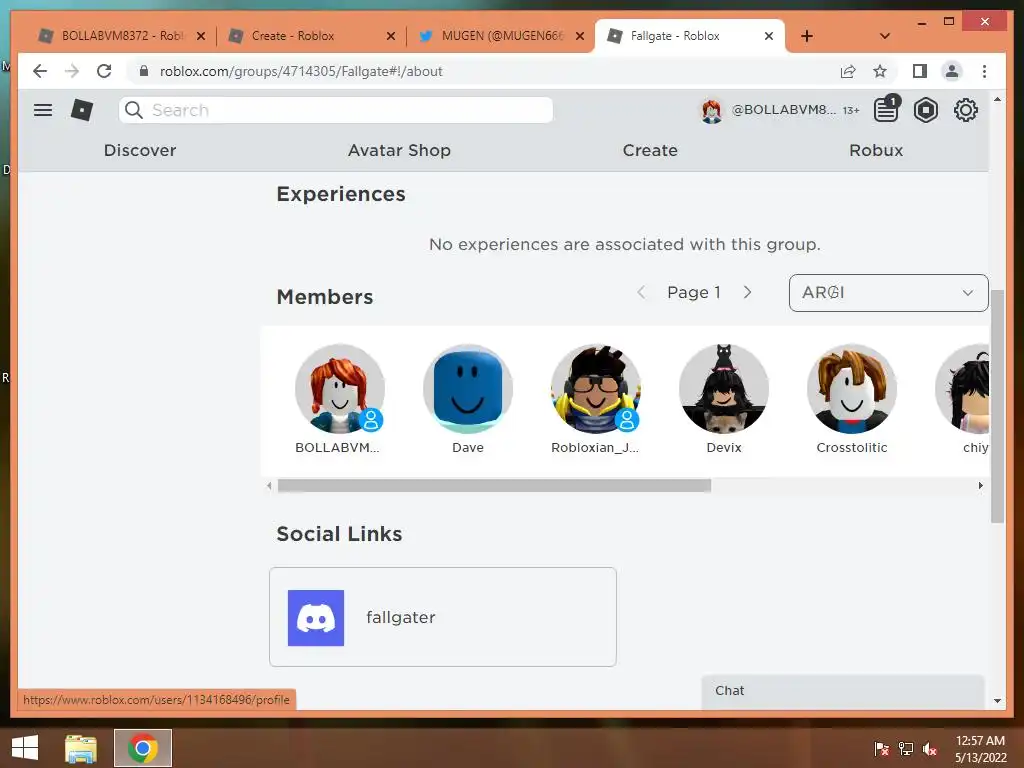
Task: Click the Action Center flag tray icon
Action: tap(881, 749)
